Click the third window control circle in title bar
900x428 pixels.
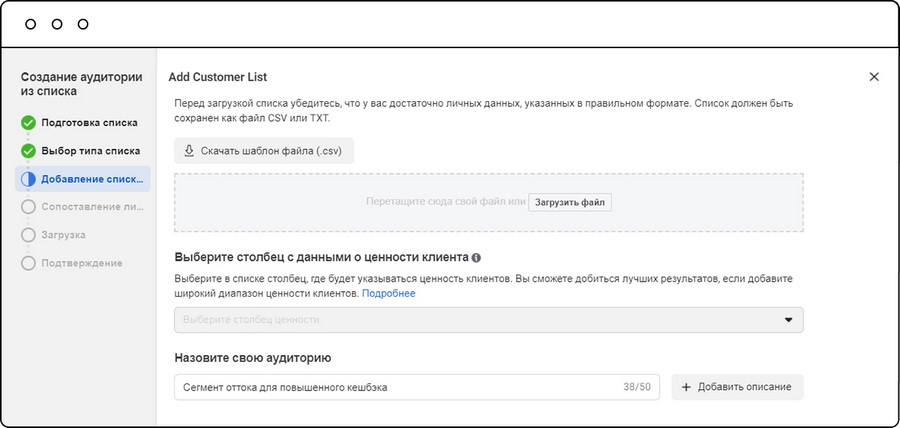[x=83, y=24]
